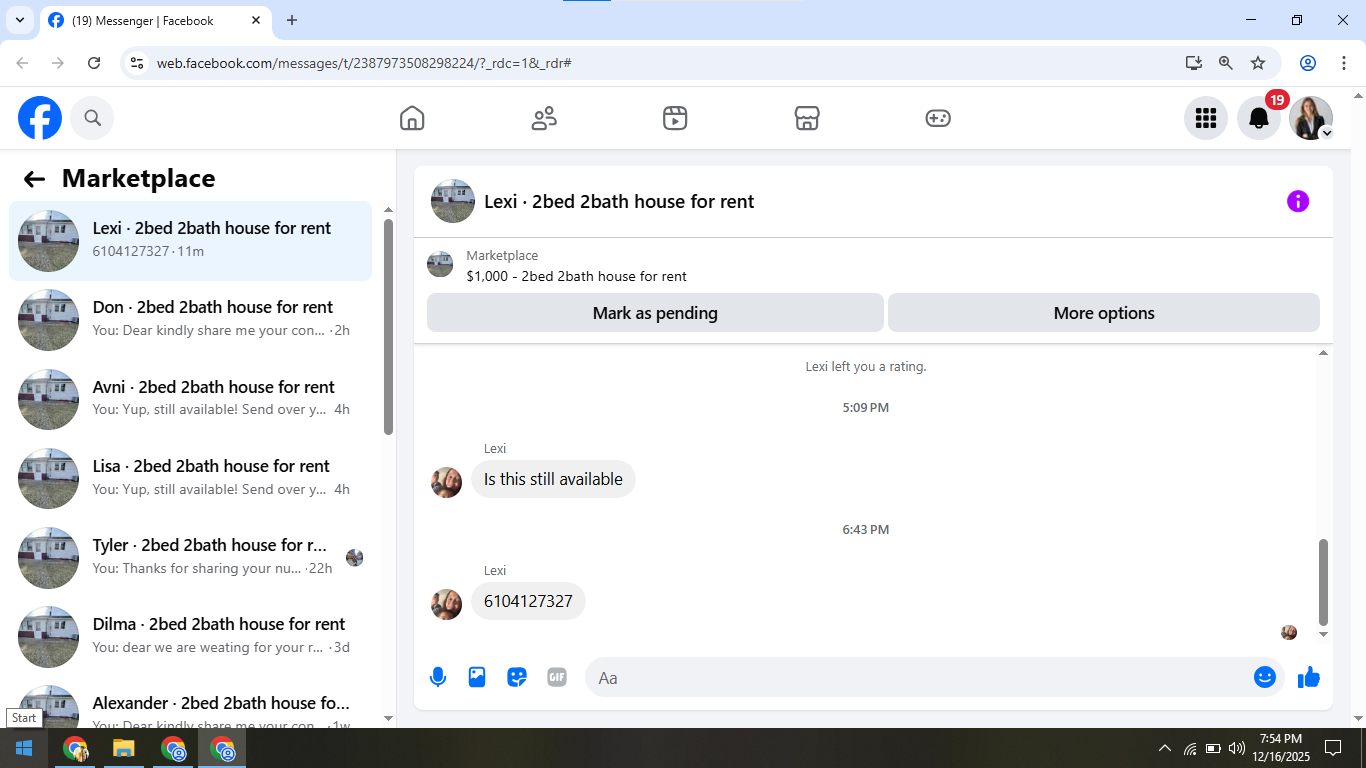The width and height of the screenshot is (1366, 768).
Task: Click the conversation list scrollbar
Action: 388,326
